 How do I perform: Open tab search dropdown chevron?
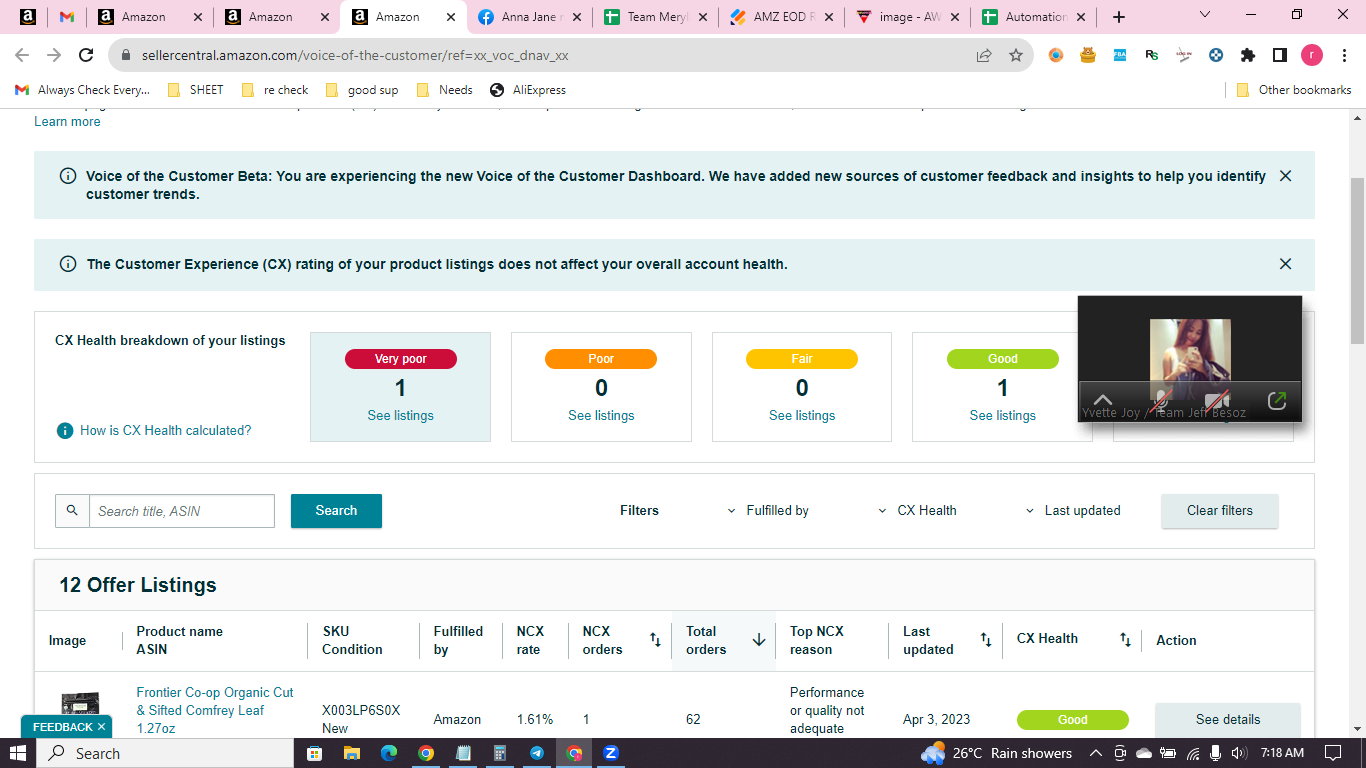(x=1204, y=15)
